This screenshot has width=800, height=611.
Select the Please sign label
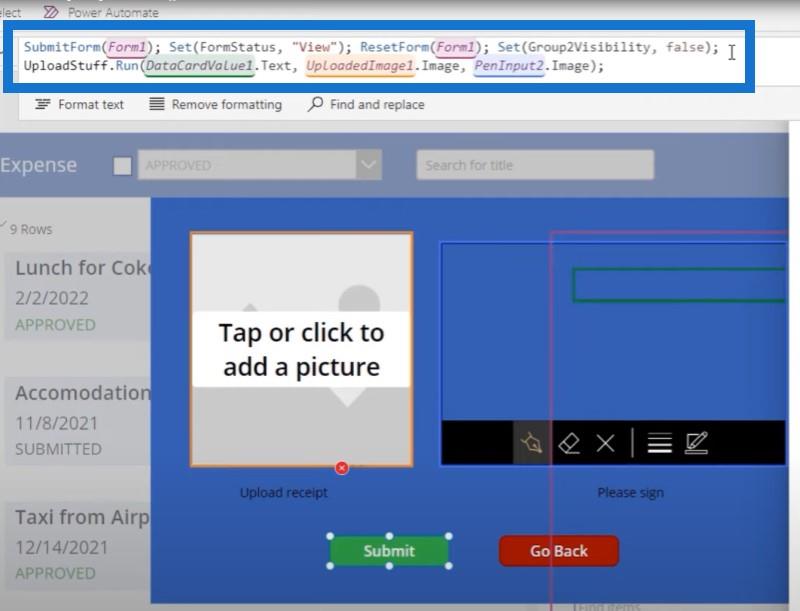[x=631, y=493]
